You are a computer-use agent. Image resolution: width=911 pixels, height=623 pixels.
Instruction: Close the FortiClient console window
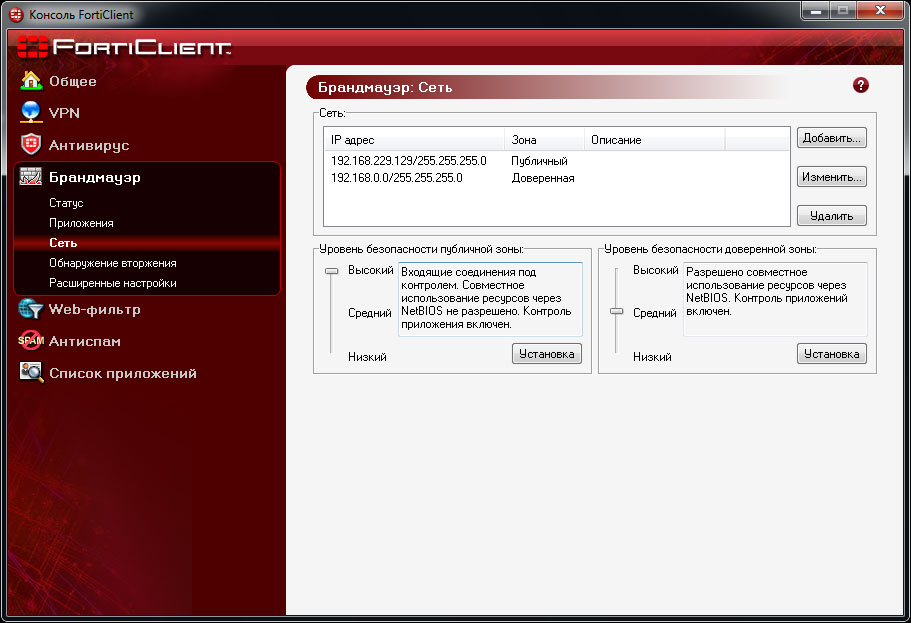pos(880,10)
